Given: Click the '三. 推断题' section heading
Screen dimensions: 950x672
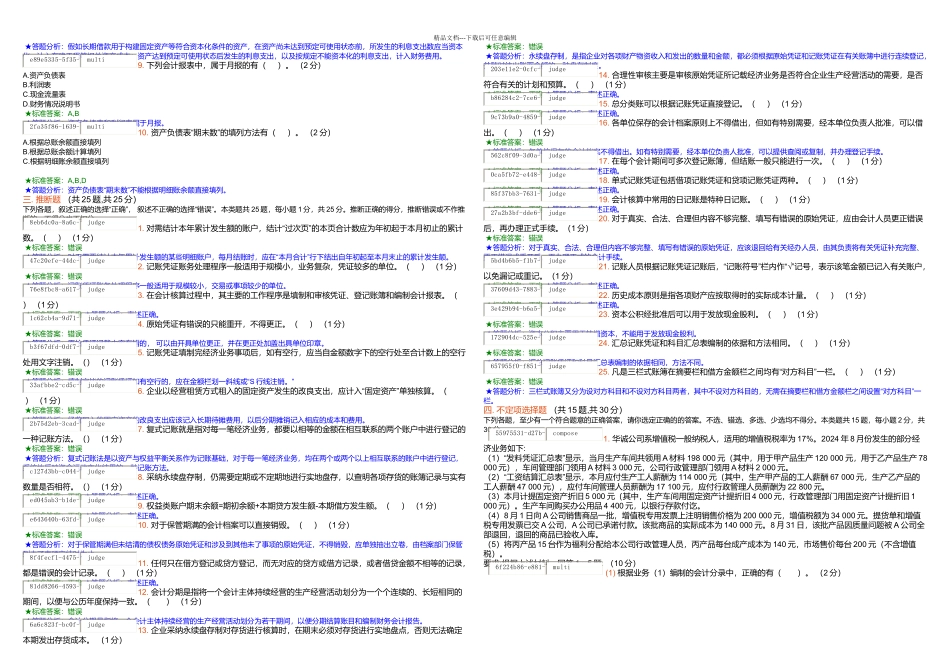Looking at the screenshot, I should click(x=42, y=199).
